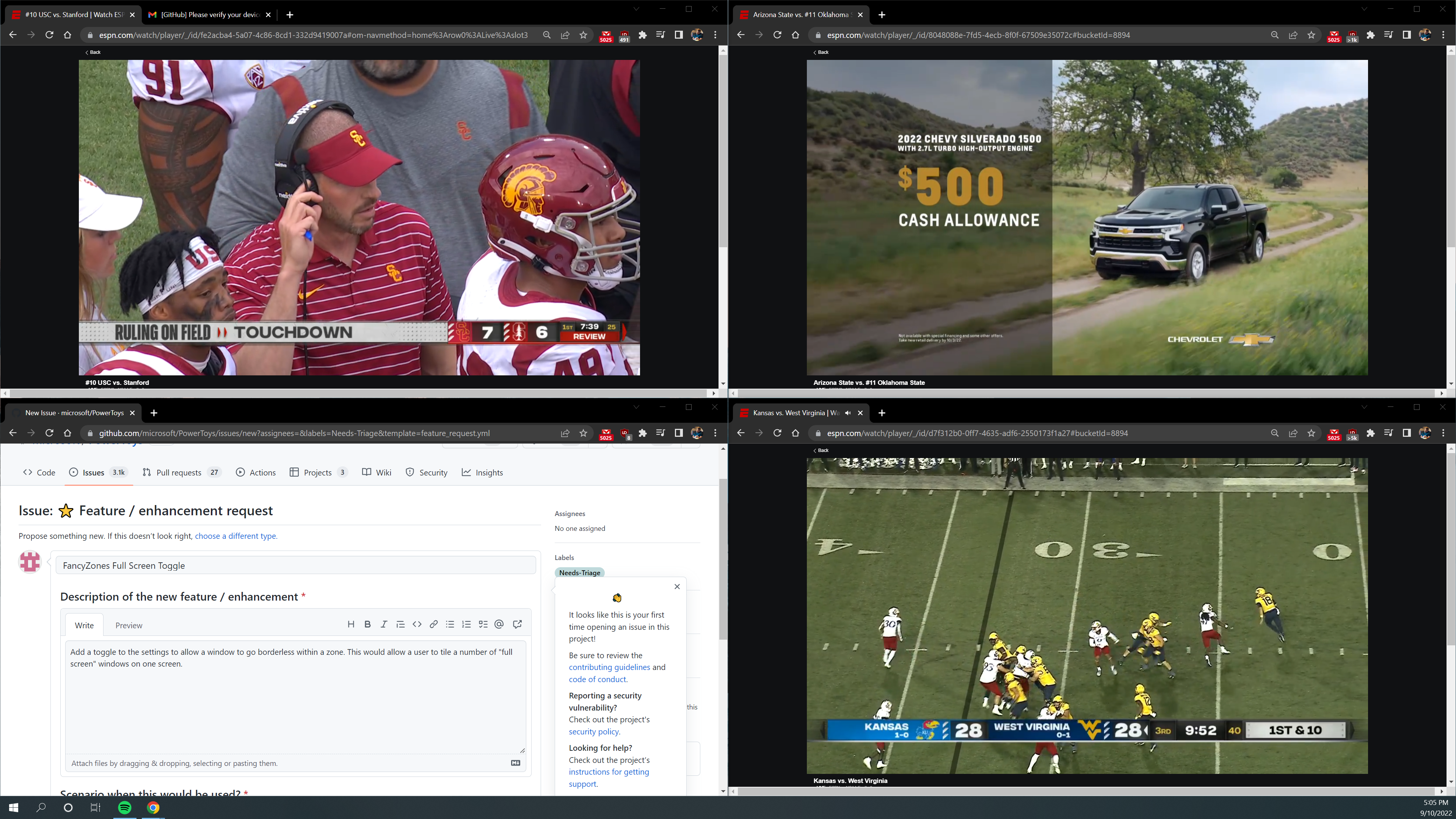Image resolution: width=1456 pixels, height=819 pixels.
Task: Add a task list in the description
Action: [483, 624]
